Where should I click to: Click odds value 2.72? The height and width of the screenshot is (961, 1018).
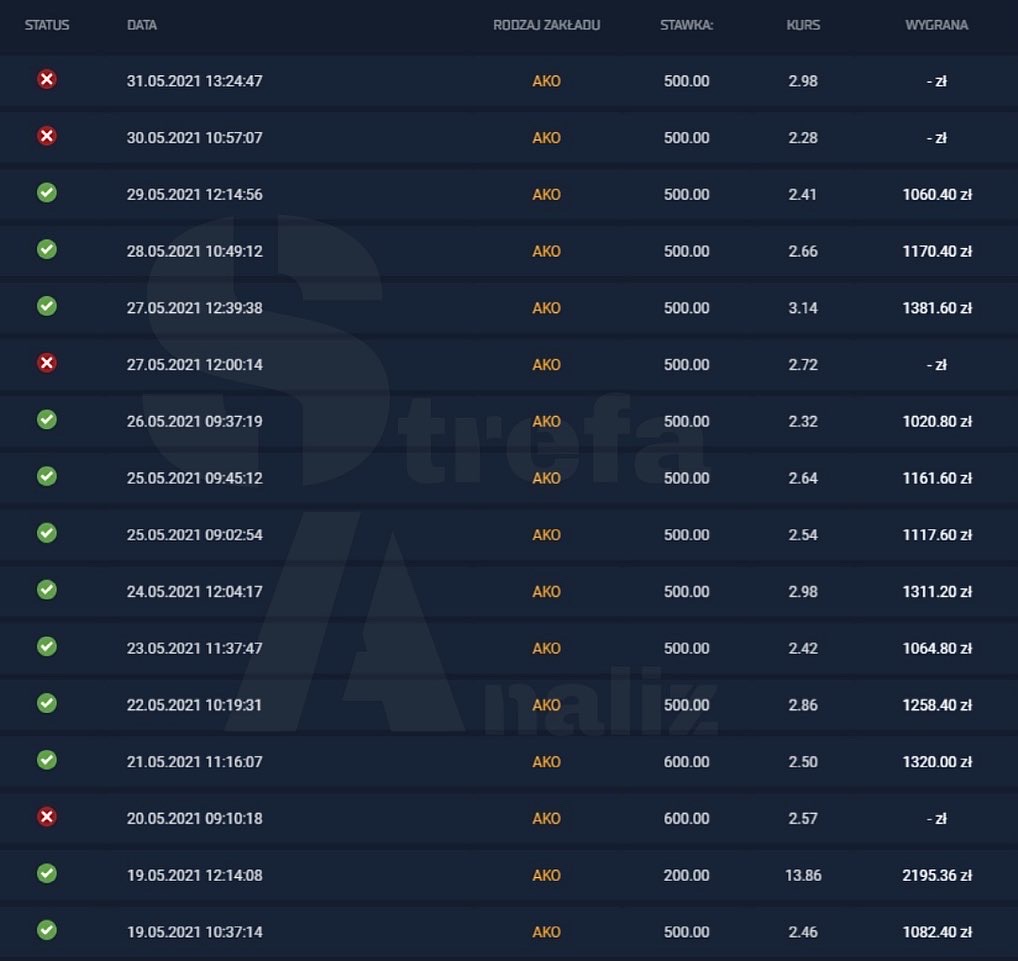803,364
